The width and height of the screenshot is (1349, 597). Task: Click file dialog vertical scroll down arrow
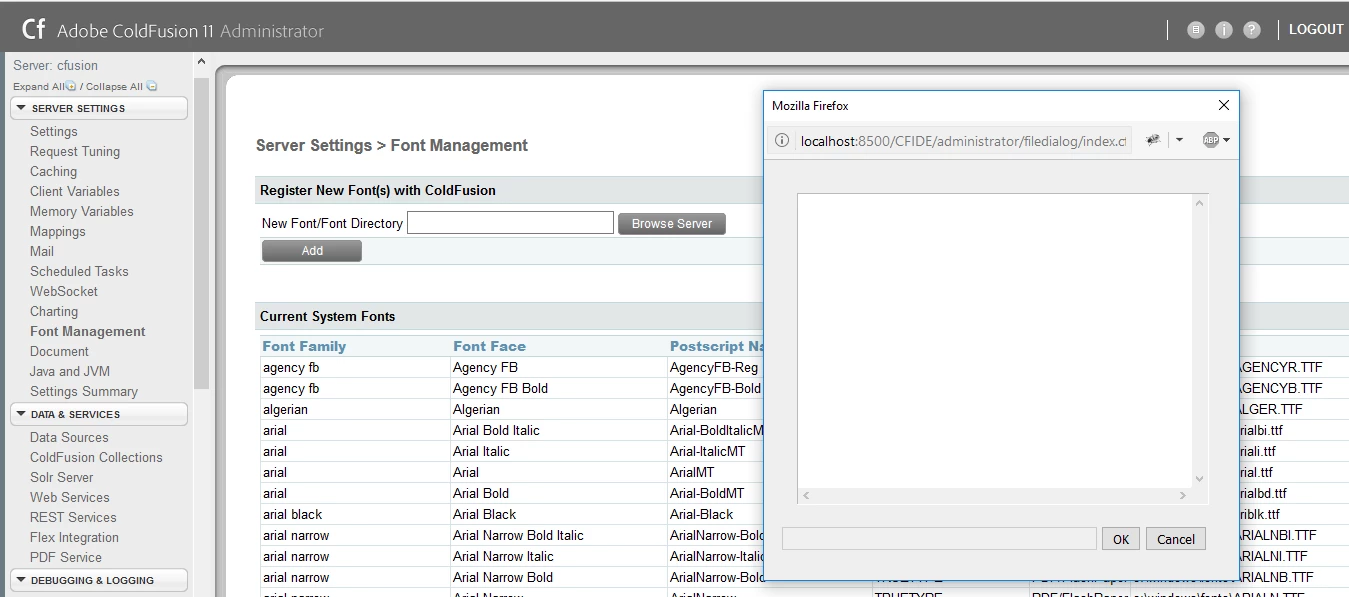click(1200, 479)
